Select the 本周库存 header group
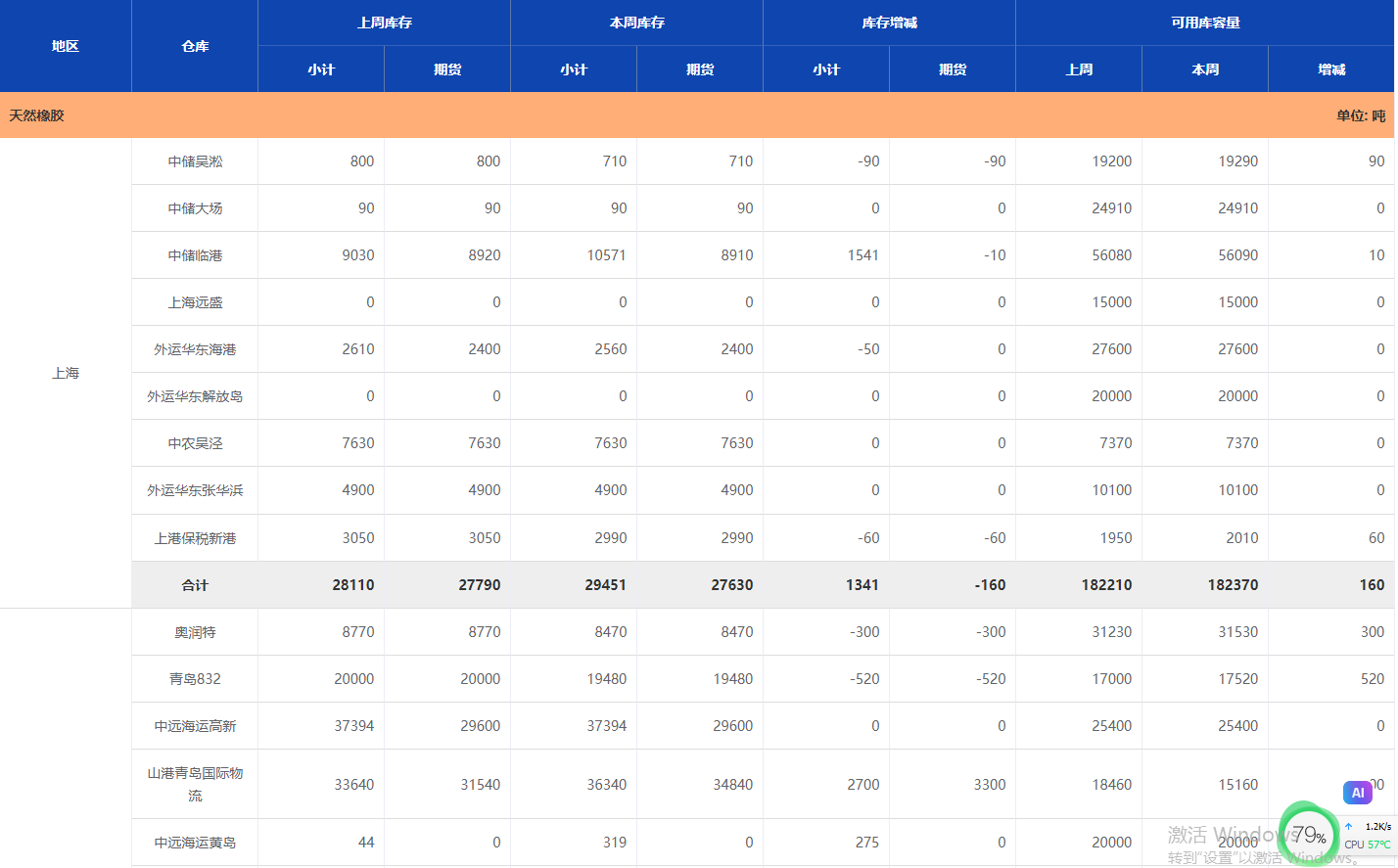1398x868 pixels. coord(636,23)
